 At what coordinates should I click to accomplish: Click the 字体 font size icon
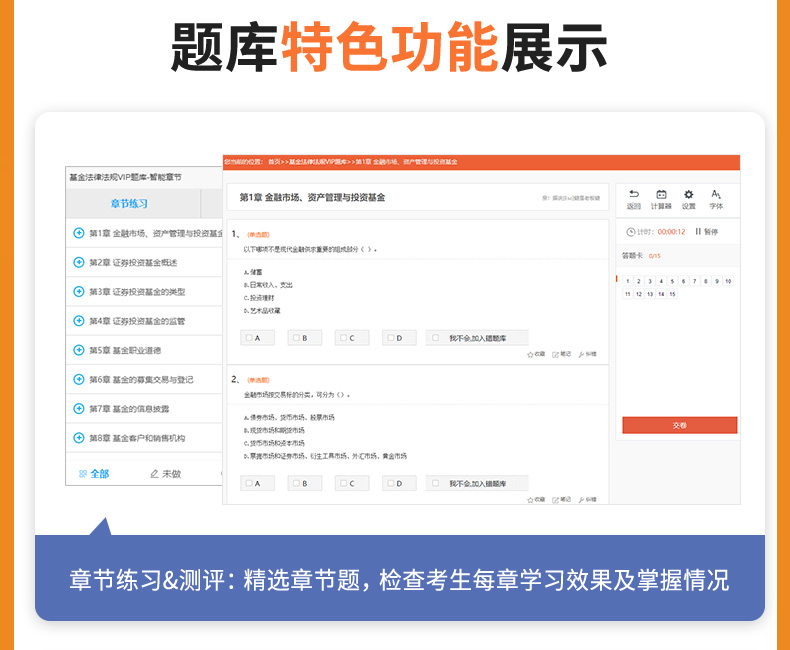click(x=716, y=194)
